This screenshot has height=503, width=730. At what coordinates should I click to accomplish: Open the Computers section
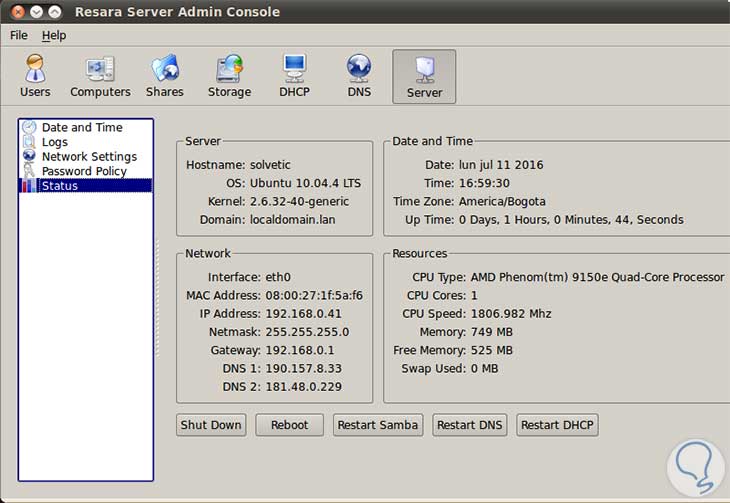(x=100, y=76)
